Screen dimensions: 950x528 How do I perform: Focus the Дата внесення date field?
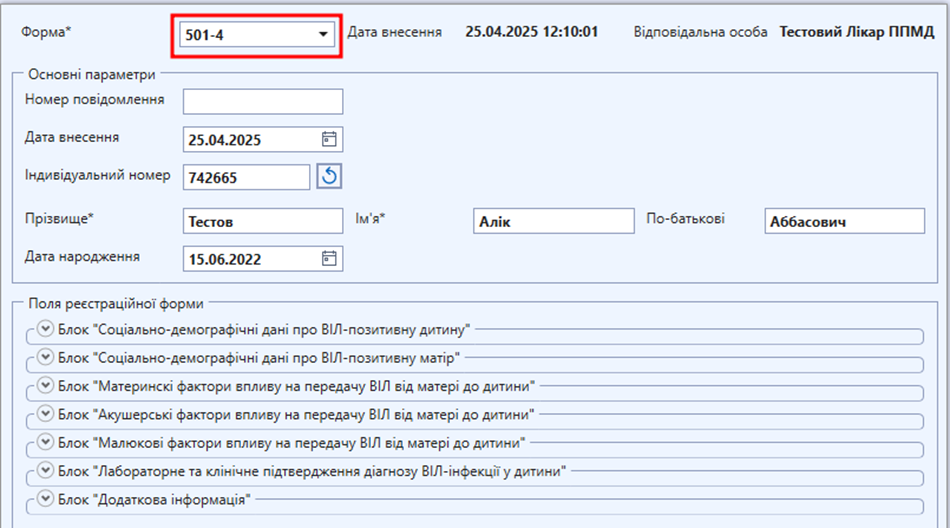click(250, 140)
